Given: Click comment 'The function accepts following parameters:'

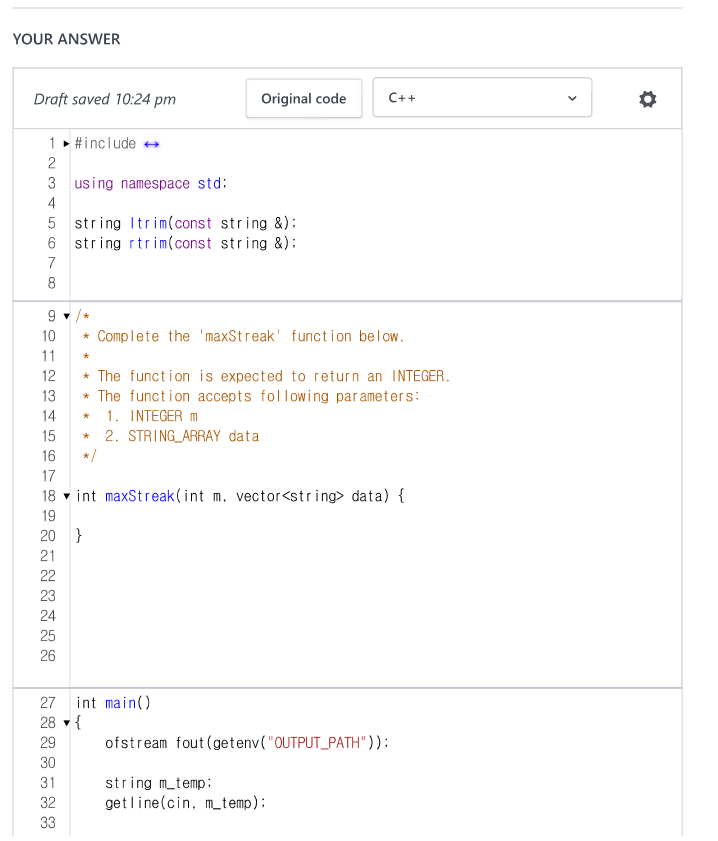Looking at the screenshot, I should [x=258, y=396].
